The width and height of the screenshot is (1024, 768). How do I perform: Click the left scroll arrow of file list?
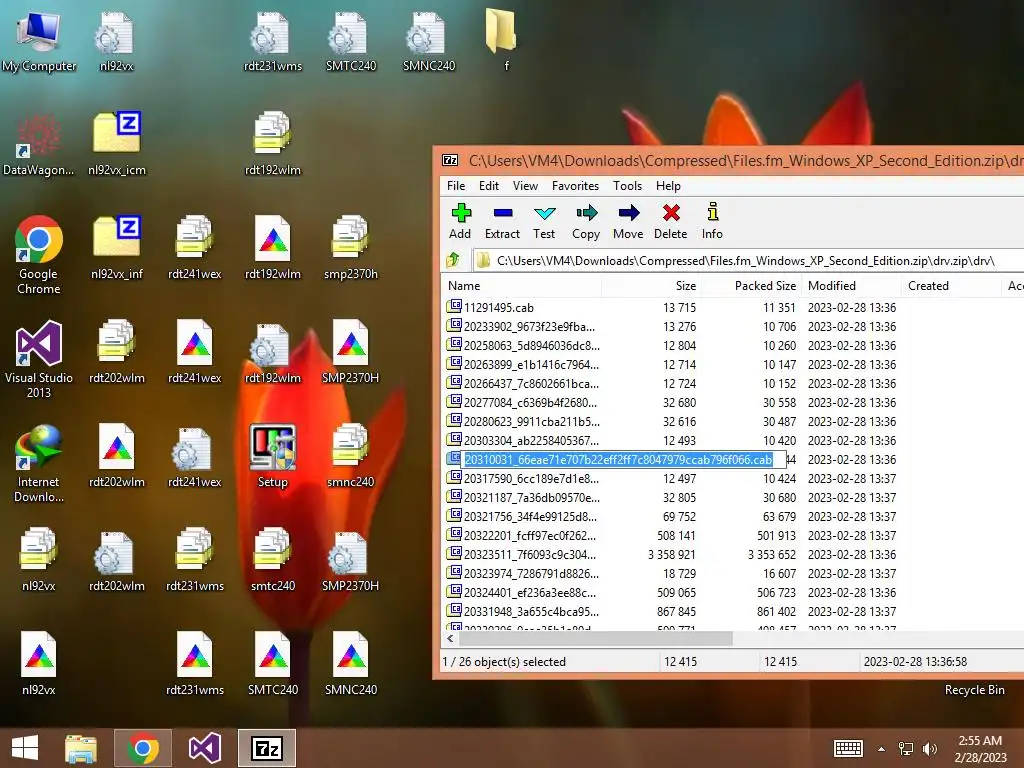[450, 639]
